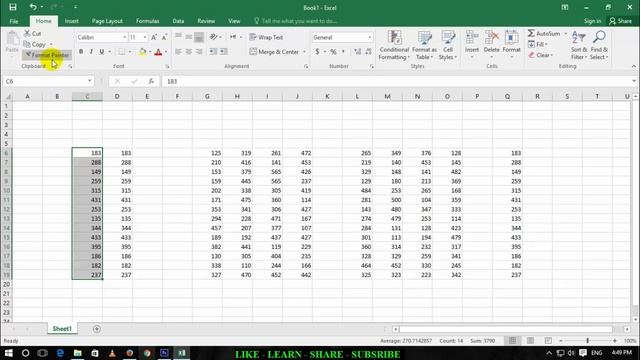The image size is (640, 360).
Task: Open Sort & Filter menu
Action: (579, 45)
